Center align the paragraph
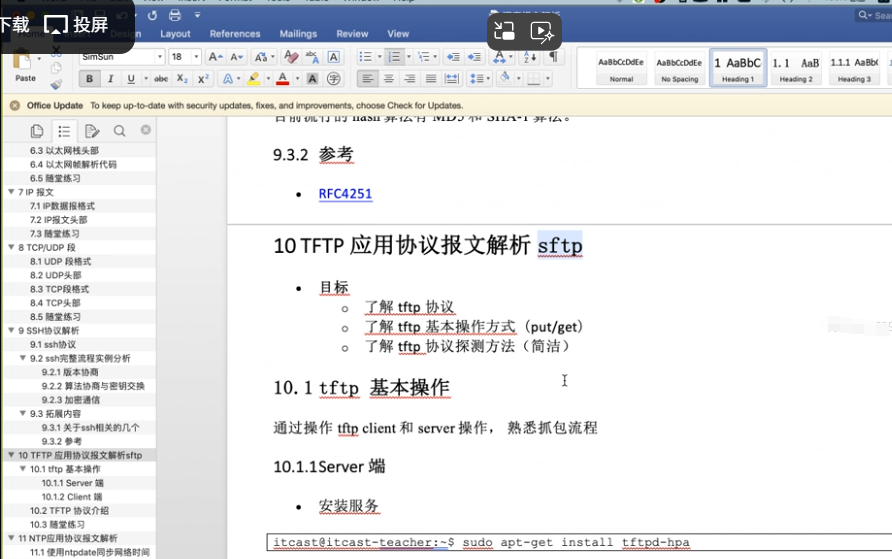This screenshot has height=559, width=892. pyautogui.click(x=389, y=79)
